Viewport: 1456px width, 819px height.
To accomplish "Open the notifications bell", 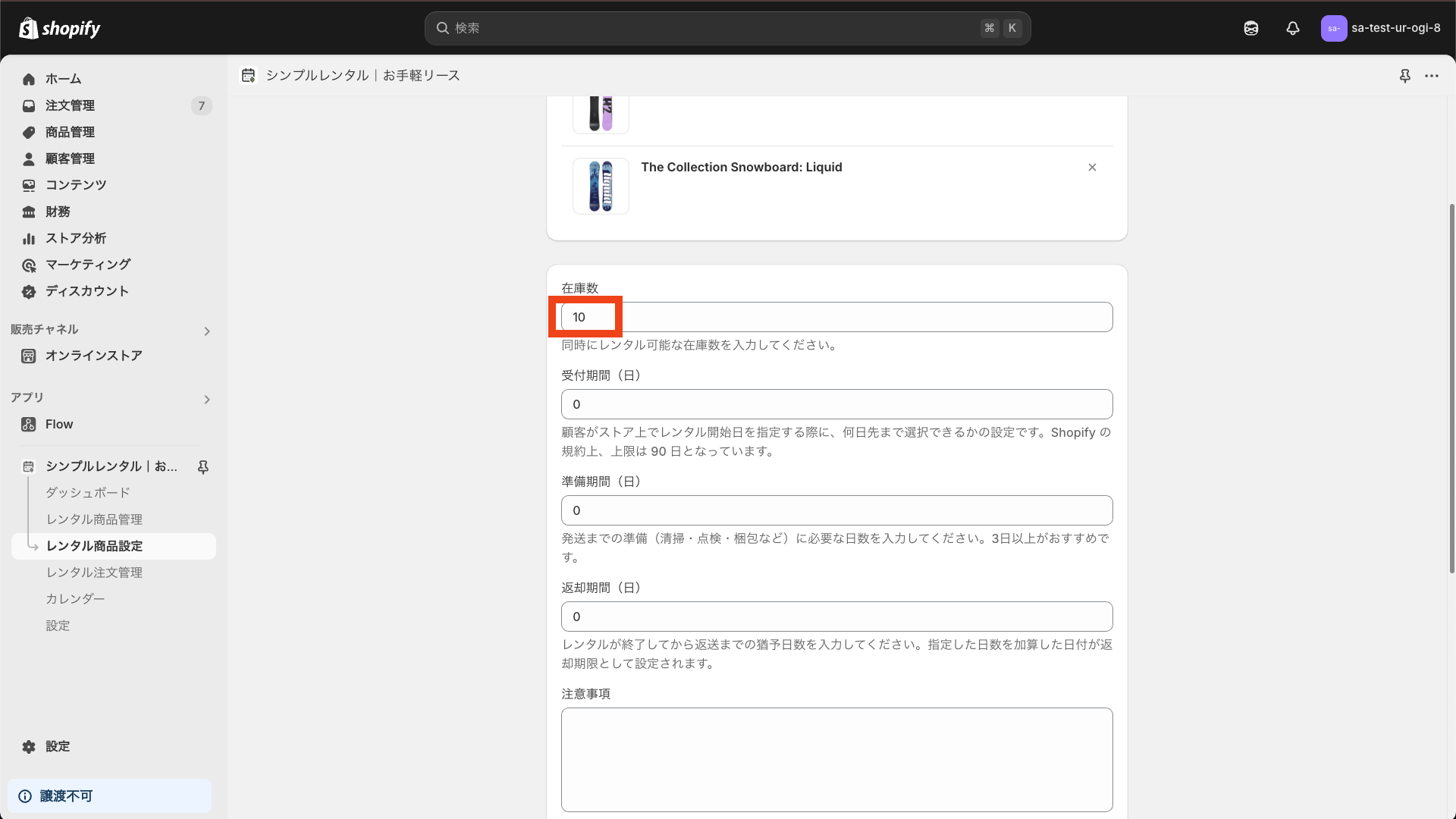I will (1292, 28).
